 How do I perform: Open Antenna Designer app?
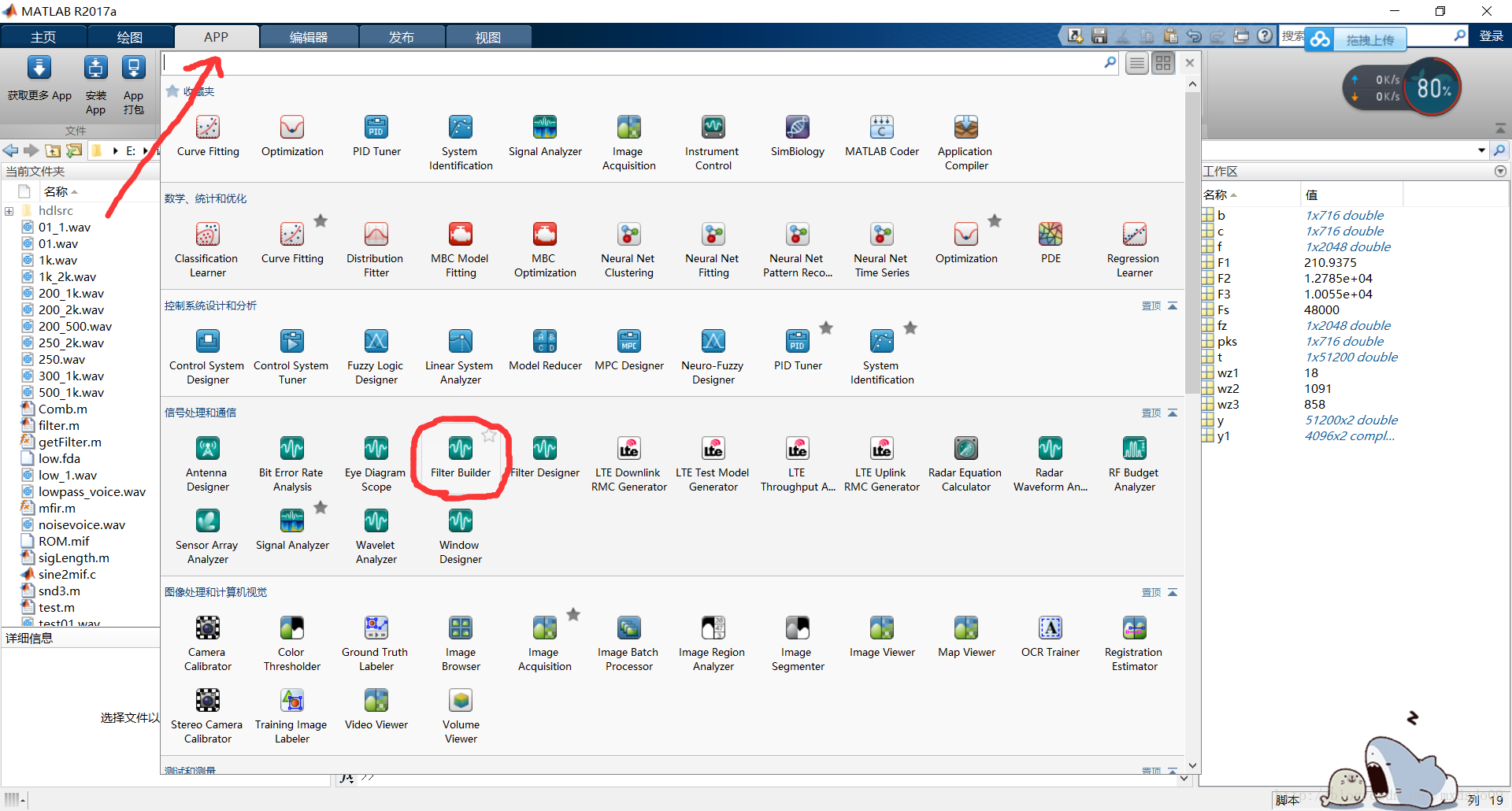pos(208,464)
